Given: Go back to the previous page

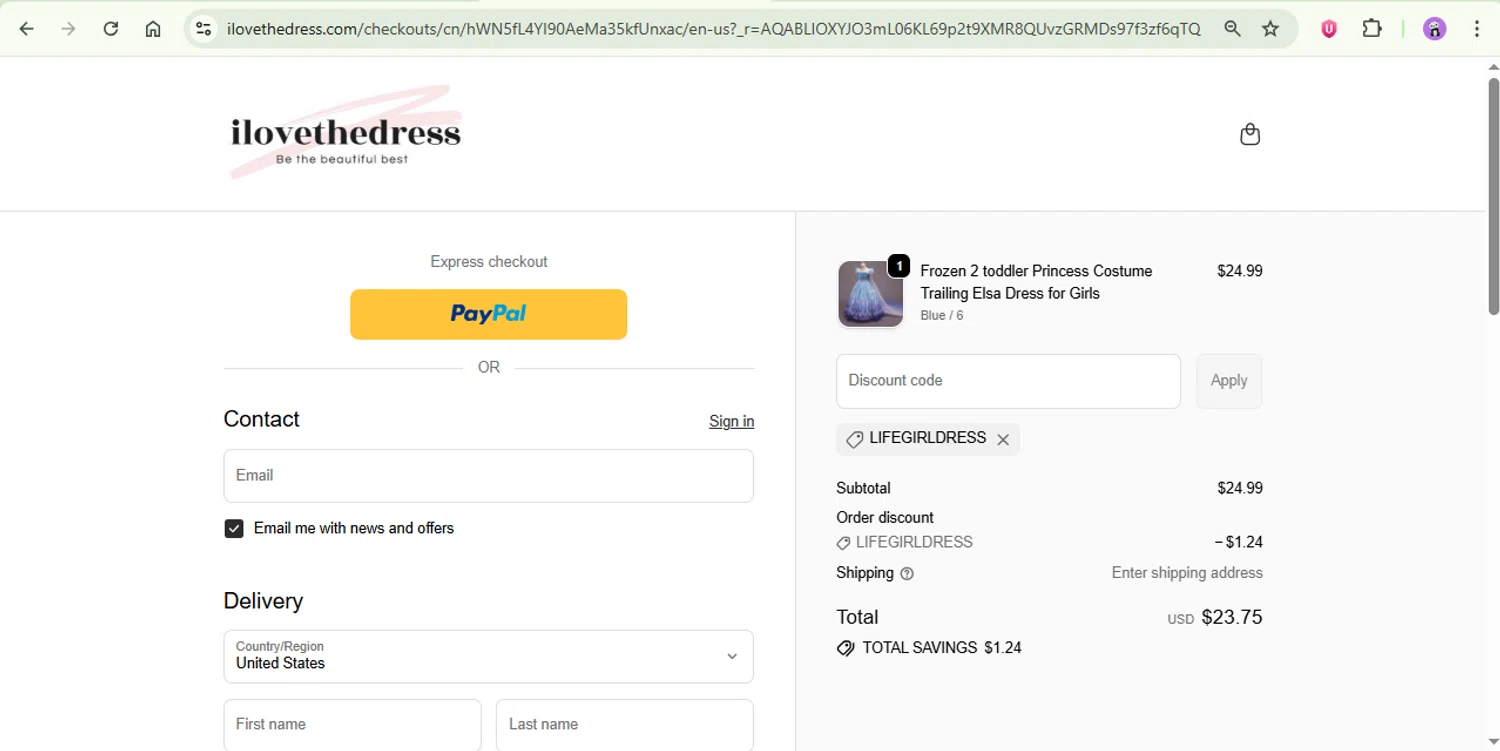Looking at the screenshot, I should (27, 29).
